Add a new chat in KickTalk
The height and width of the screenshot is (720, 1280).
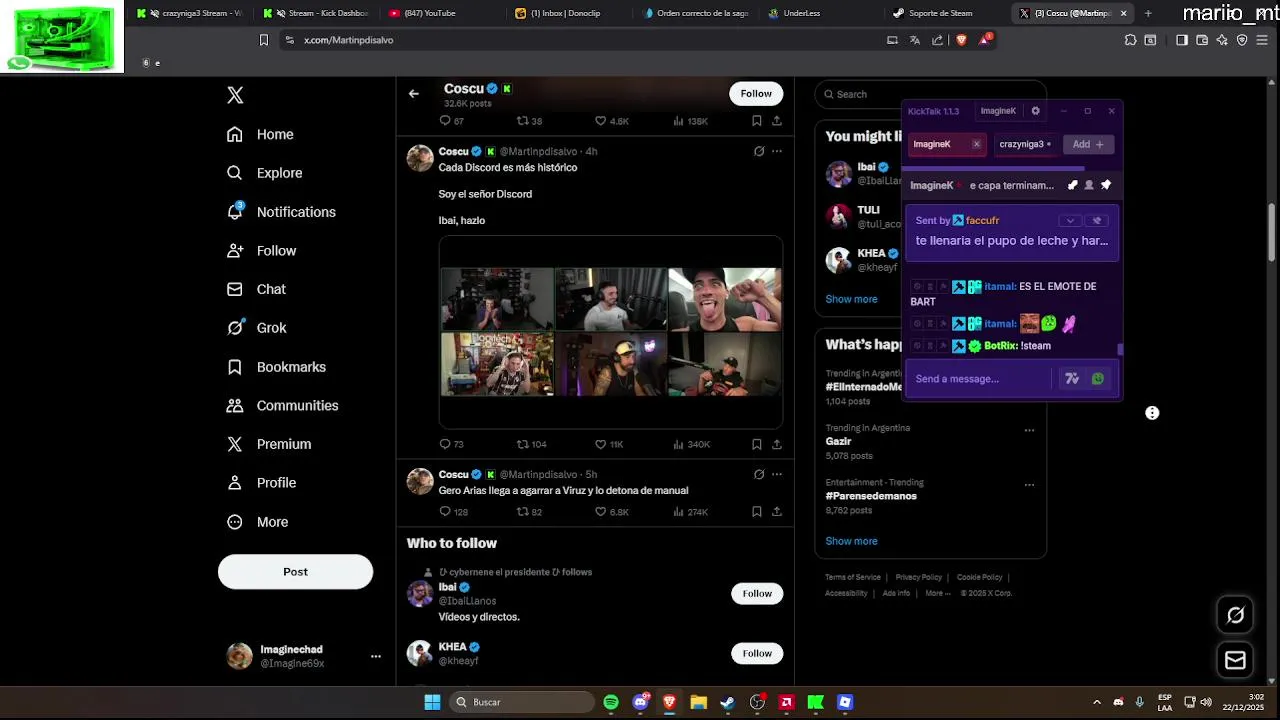pyautogui.click(x=1088, y=144)
